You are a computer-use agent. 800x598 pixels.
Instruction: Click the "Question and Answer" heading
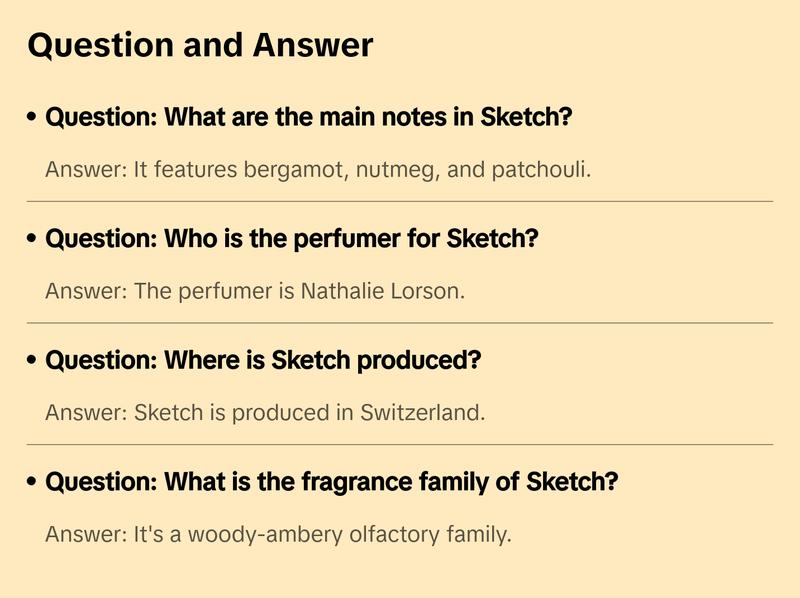pos(200,45)
